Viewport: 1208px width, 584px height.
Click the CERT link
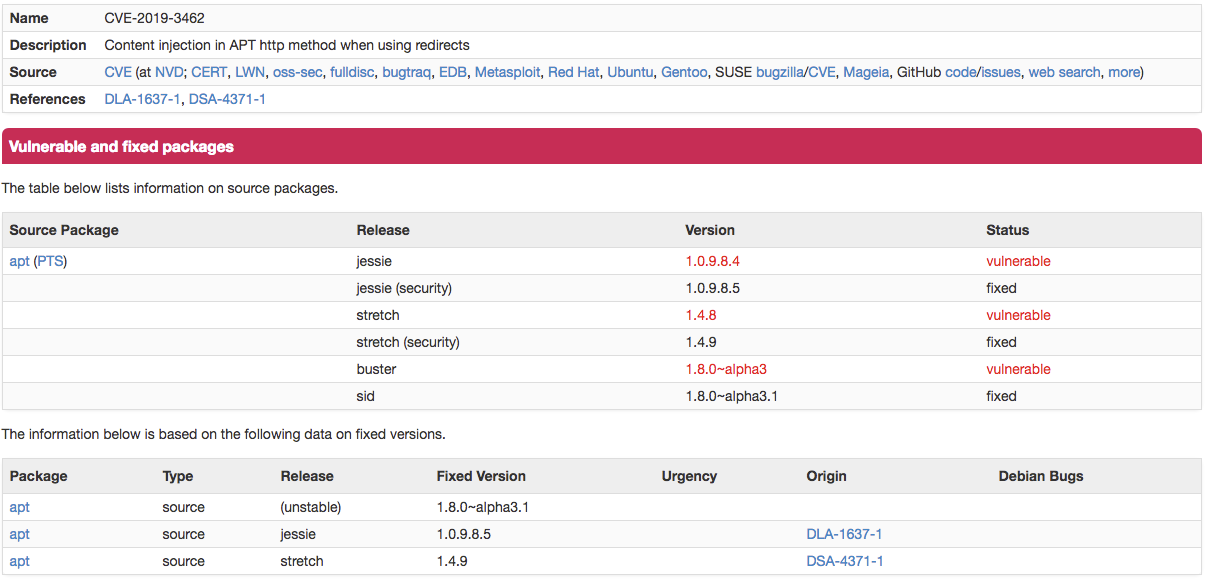[209, 72]
